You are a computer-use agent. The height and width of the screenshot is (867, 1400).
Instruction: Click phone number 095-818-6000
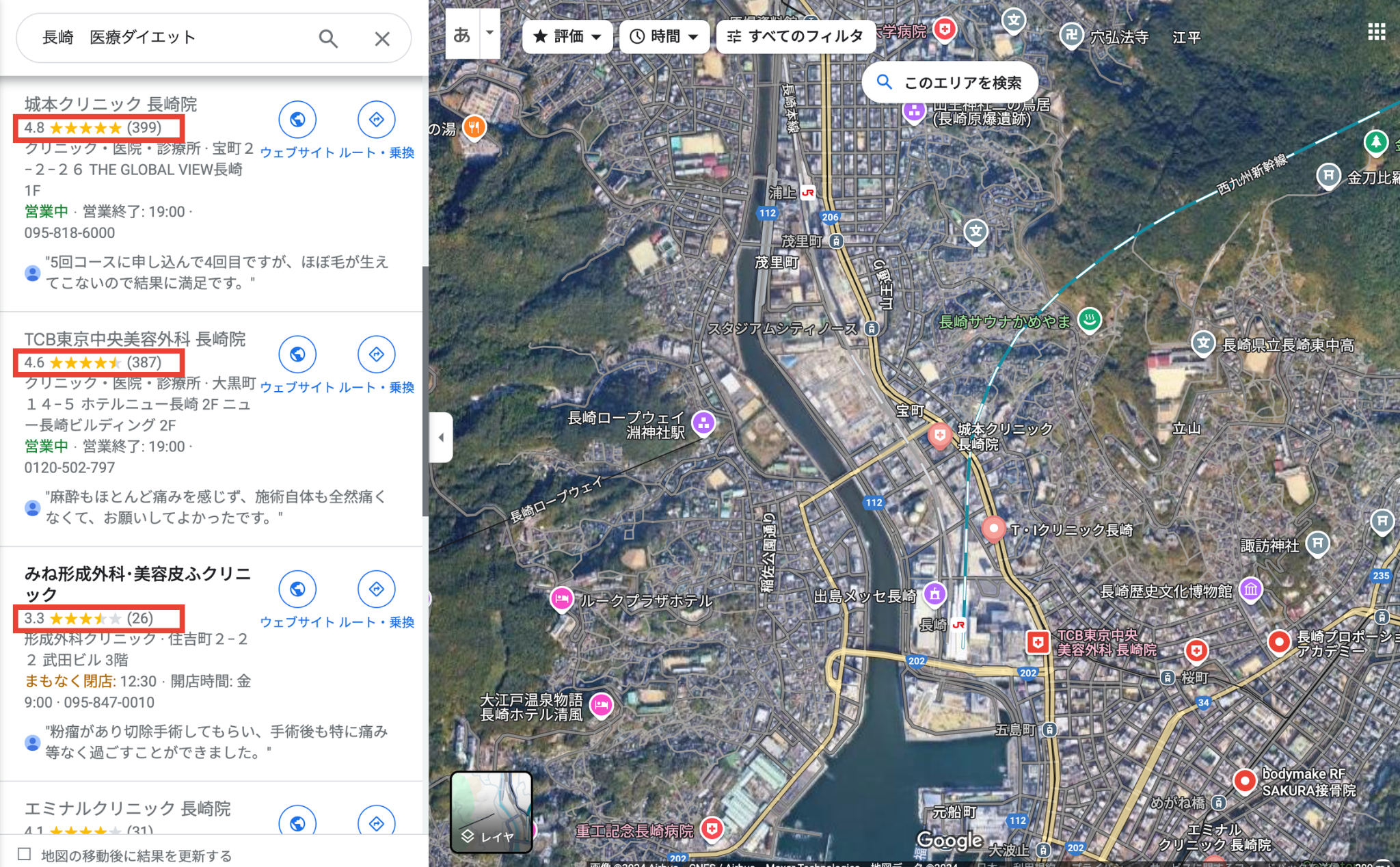point(70,232)
